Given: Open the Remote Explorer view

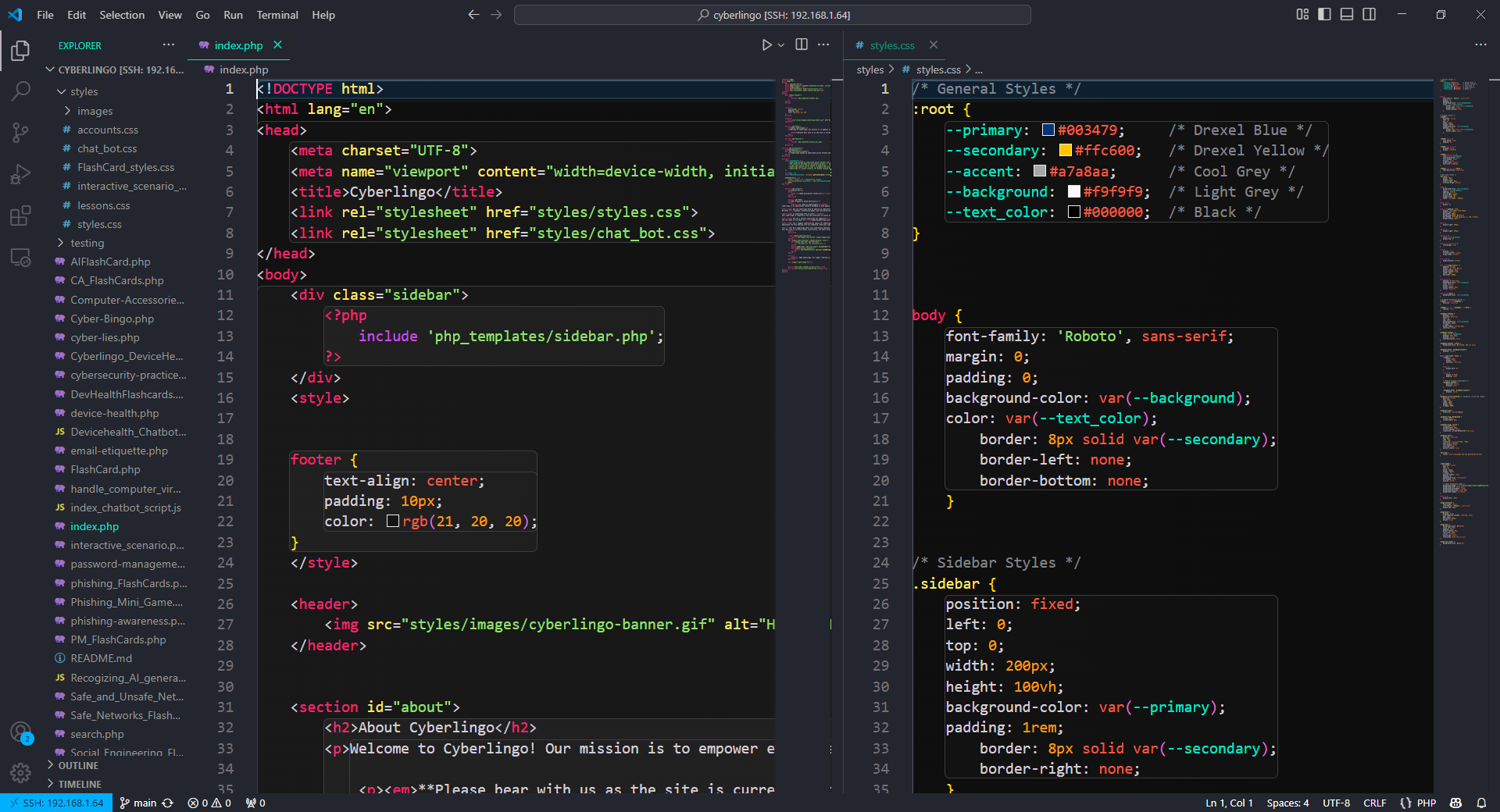Looking at the screenshot, I should (20, 257).
